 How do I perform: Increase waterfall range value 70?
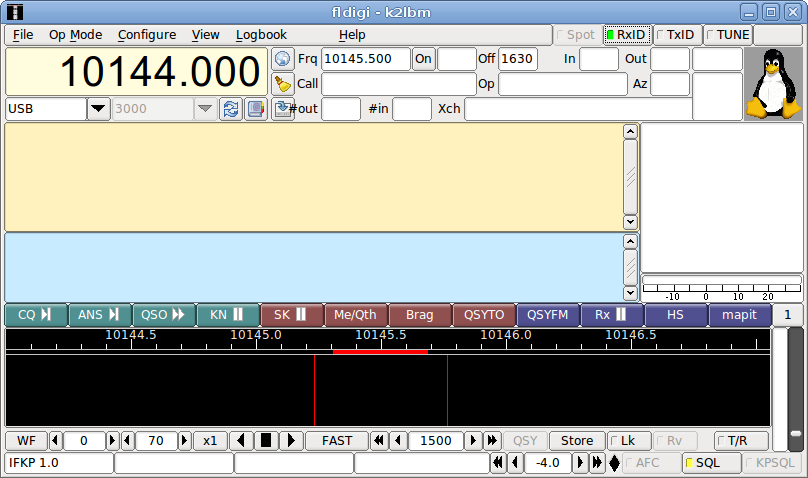184,441
